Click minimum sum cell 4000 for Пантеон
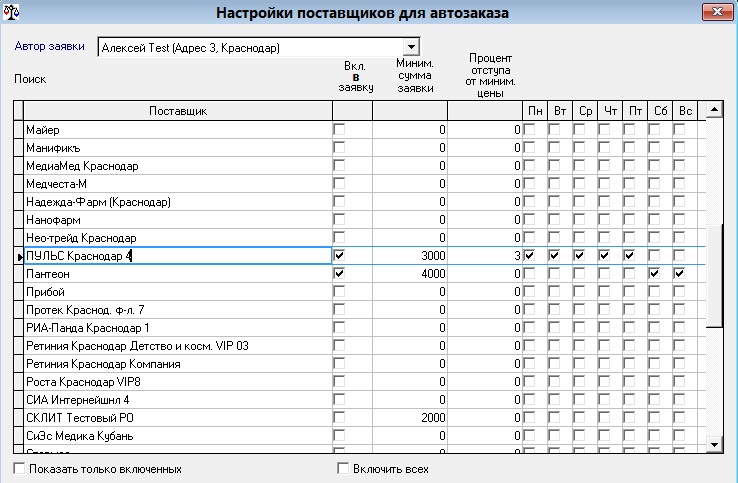The height and width of the screenshot is (483, 738). pos(410,274)
